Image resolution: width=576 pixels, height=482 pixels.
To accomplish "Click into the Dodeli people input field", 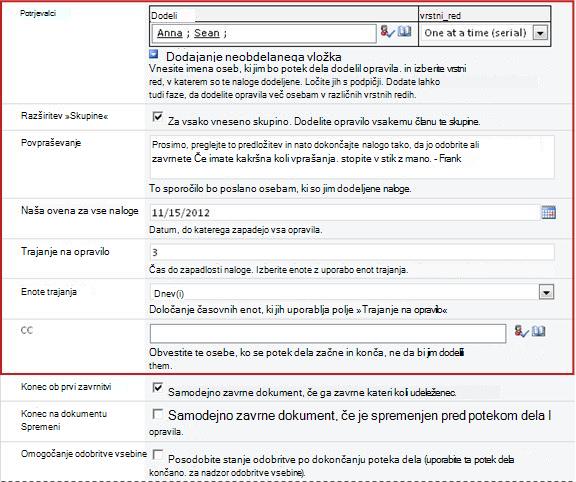I will [264, 34].
